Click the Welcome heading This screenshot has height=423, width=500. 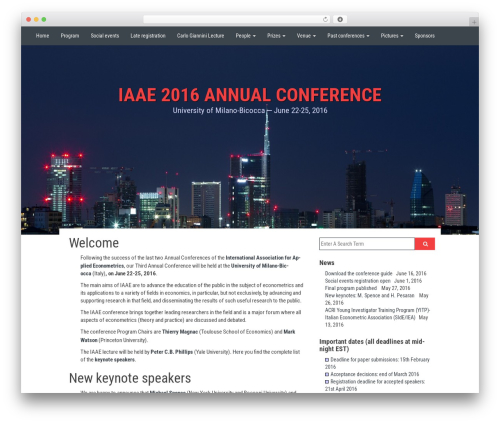(x=94, y=243)
